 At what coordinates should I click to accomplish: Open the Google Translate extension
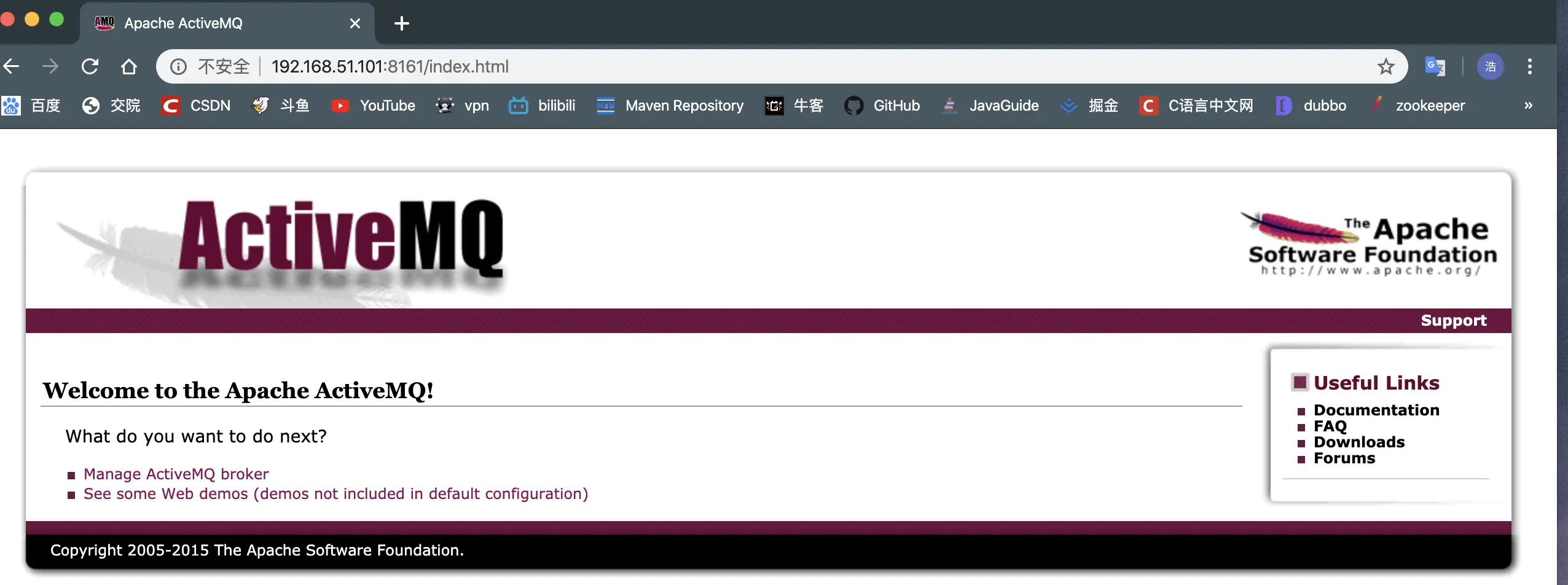(x=1435, y=66)
